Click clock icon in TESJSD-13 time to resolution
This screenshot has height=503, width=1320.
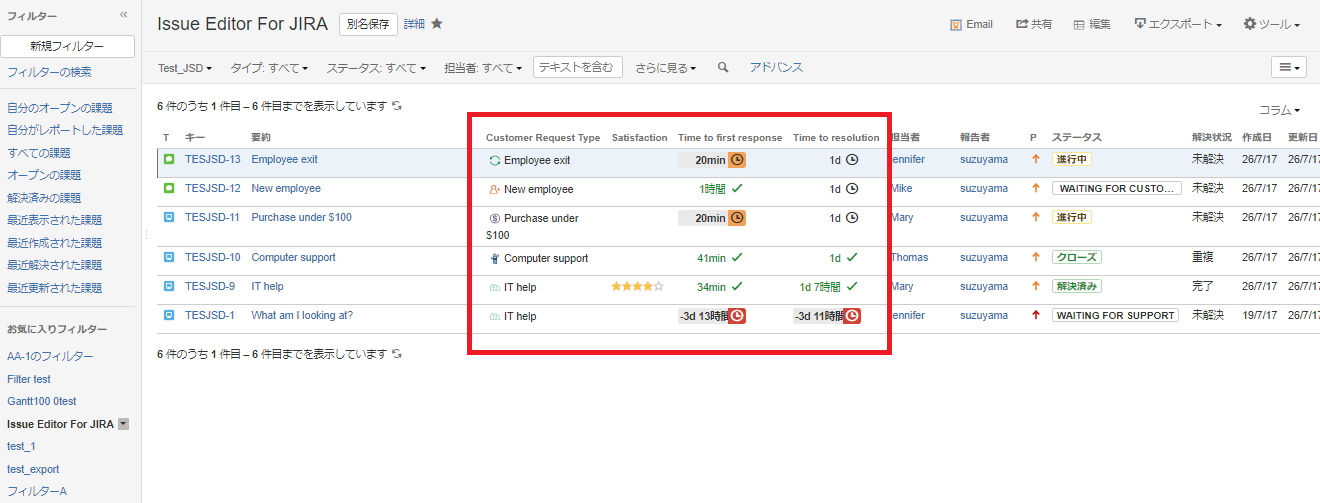point(852,160)
